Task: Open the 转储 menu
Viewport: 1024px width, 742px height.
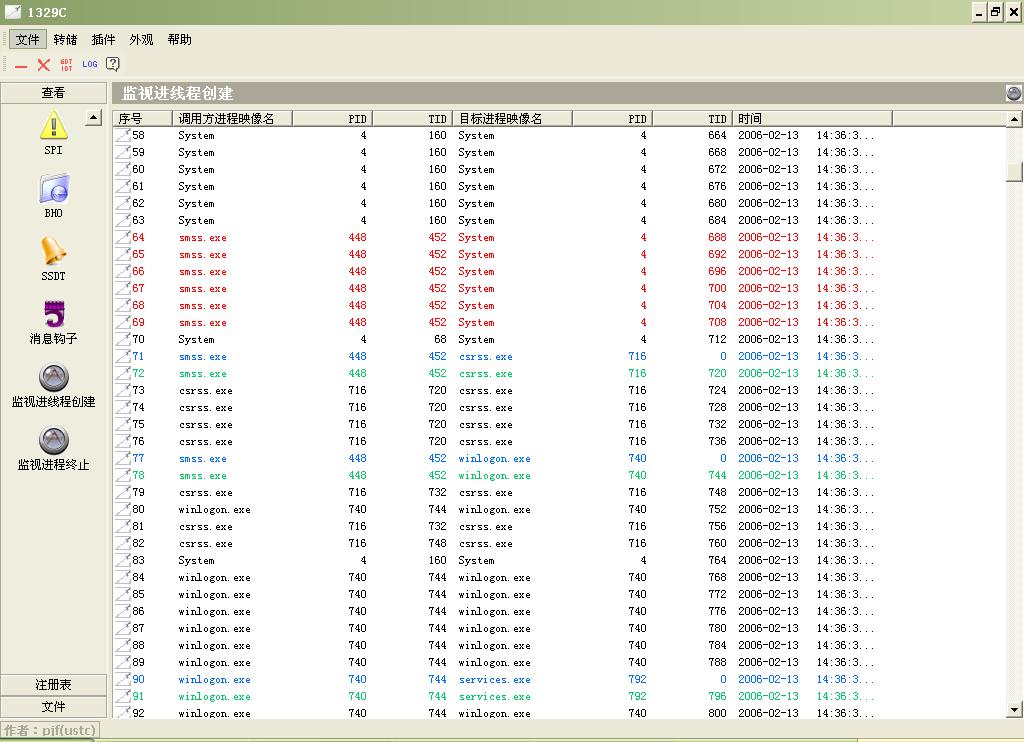Action: pos(65,40)
